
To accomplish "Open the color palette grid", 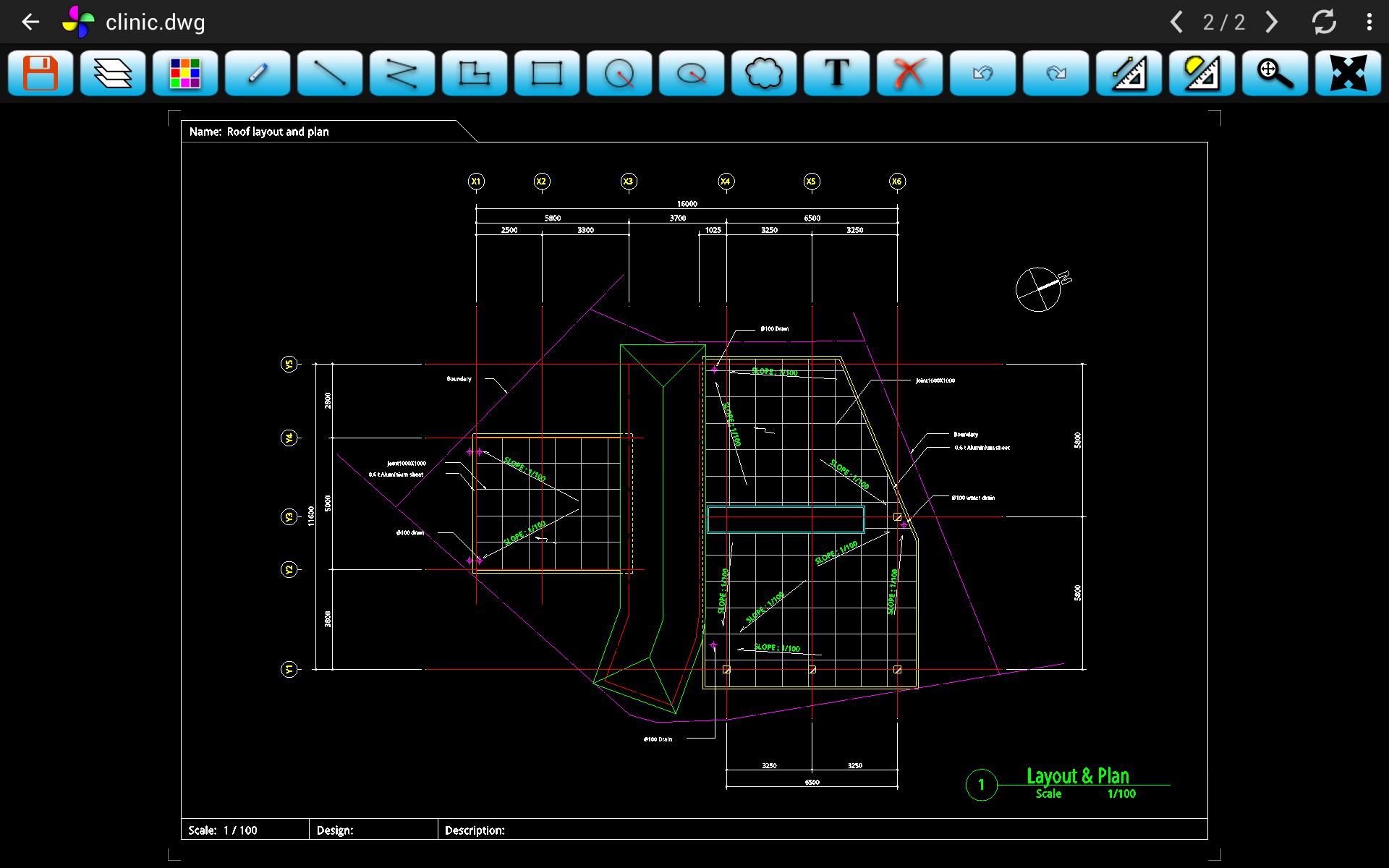I will [x=185, y=73].
